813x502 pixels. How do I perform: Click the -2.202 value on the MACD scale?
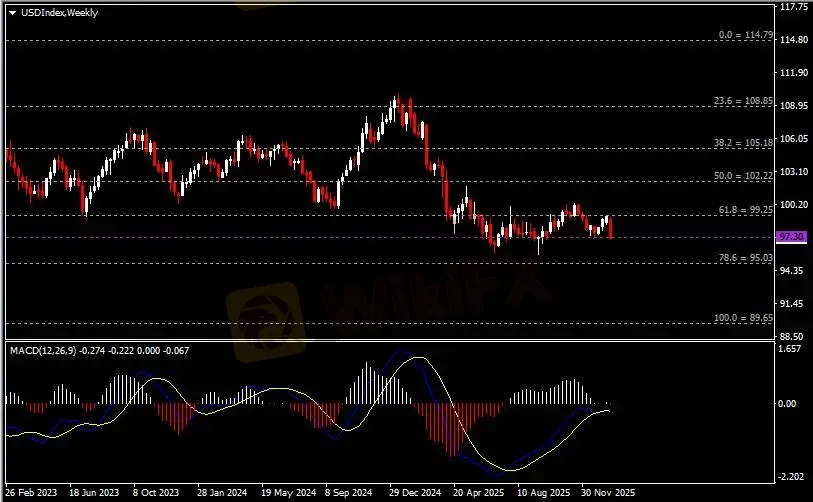coord(792,477)
